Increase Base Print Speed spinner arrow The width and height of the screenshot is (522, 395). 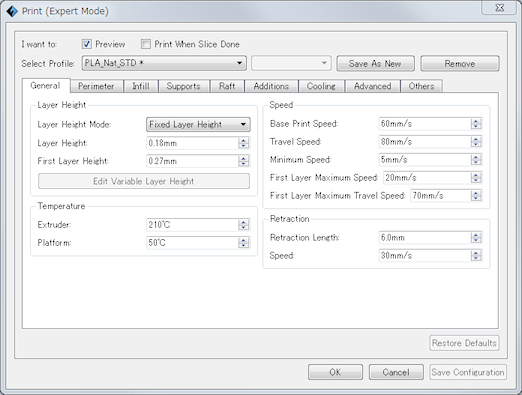[476, 121]
